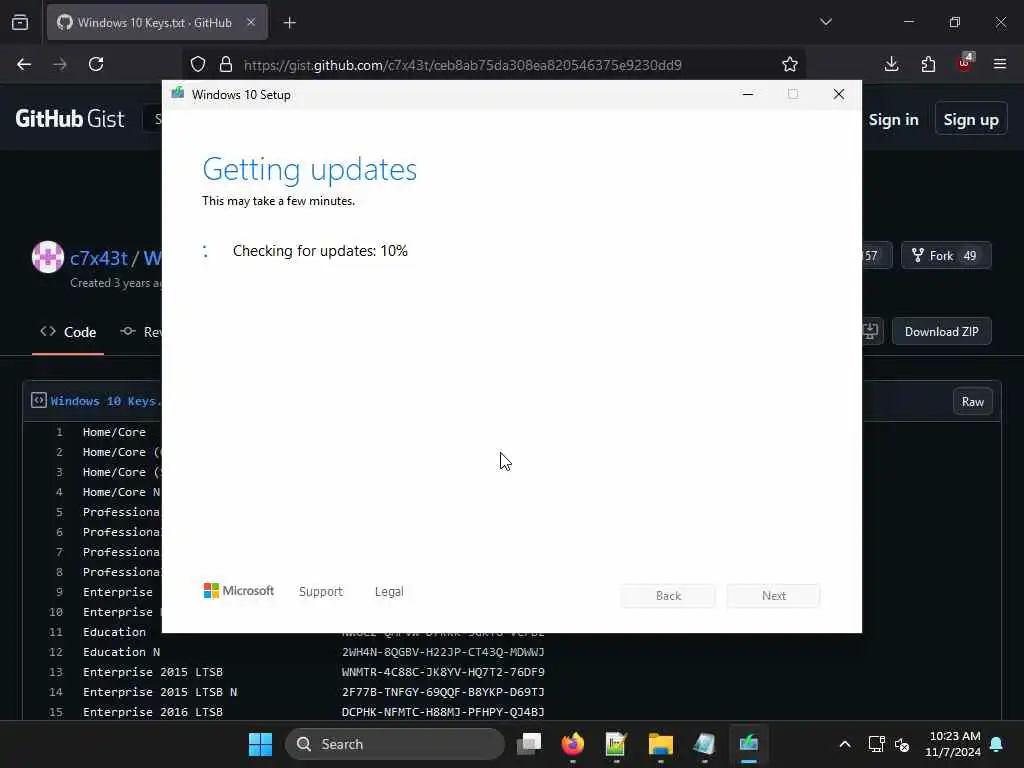Click the Microsoft logo in Setup window
This screenshot has height=768, width=1024.
pyautogui.click(x=239, y=590)
